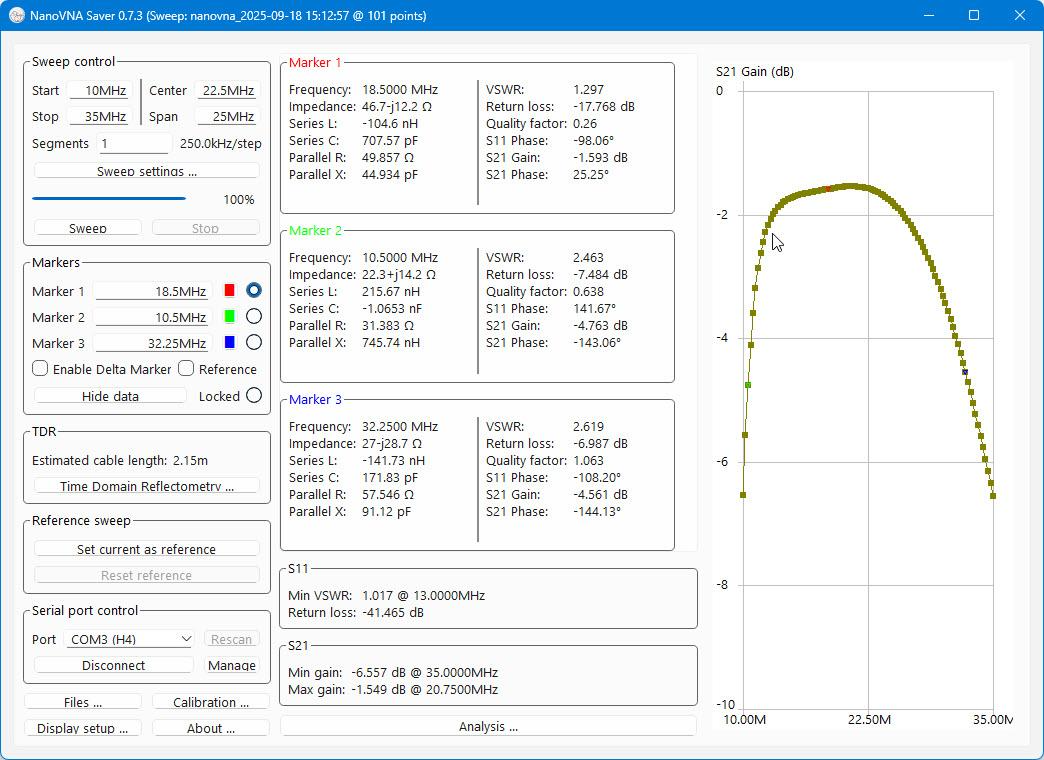The height and width of the screenshot is (760, 1044).
Task: Click the red Marker 1 point on S21 chart
Action: (x=828, y=189)
